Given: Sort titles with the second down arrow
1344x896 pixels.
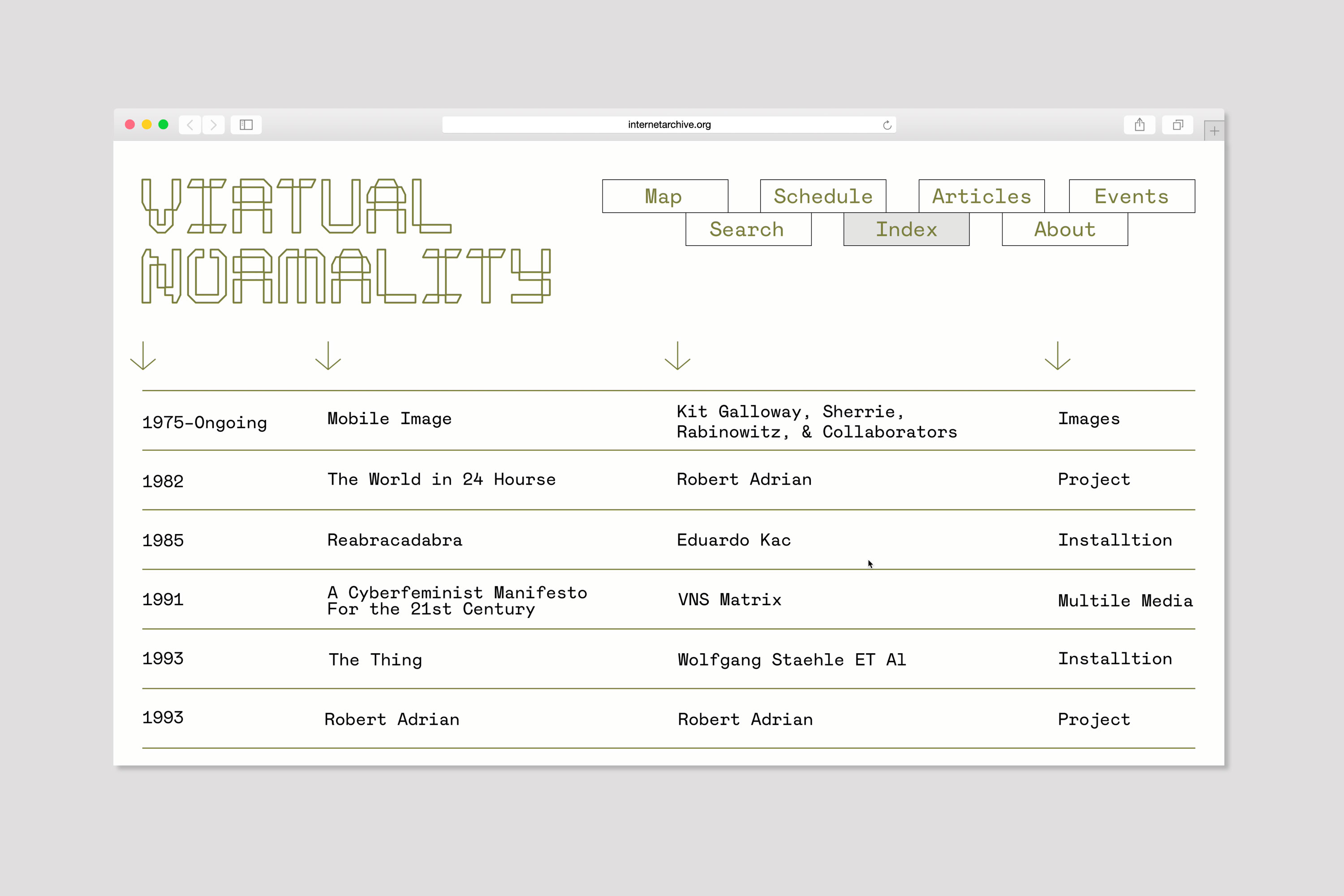Looking at the screenshot, I should coord(328,355).
